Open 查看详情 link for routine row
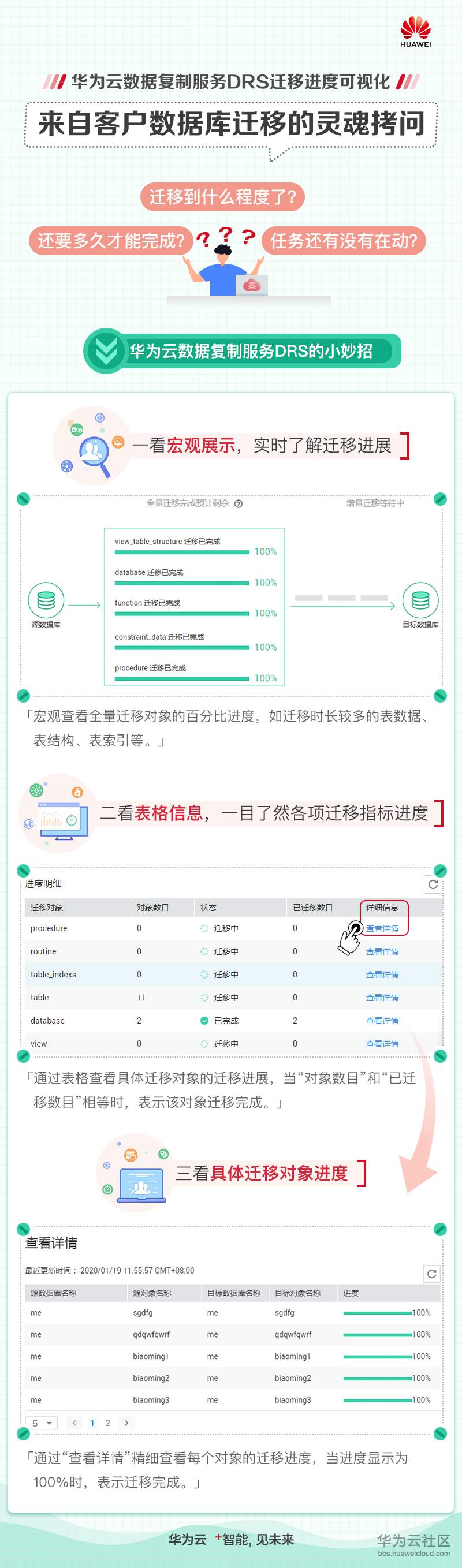Screen dimensions: 462x1568 click(382, 951)
